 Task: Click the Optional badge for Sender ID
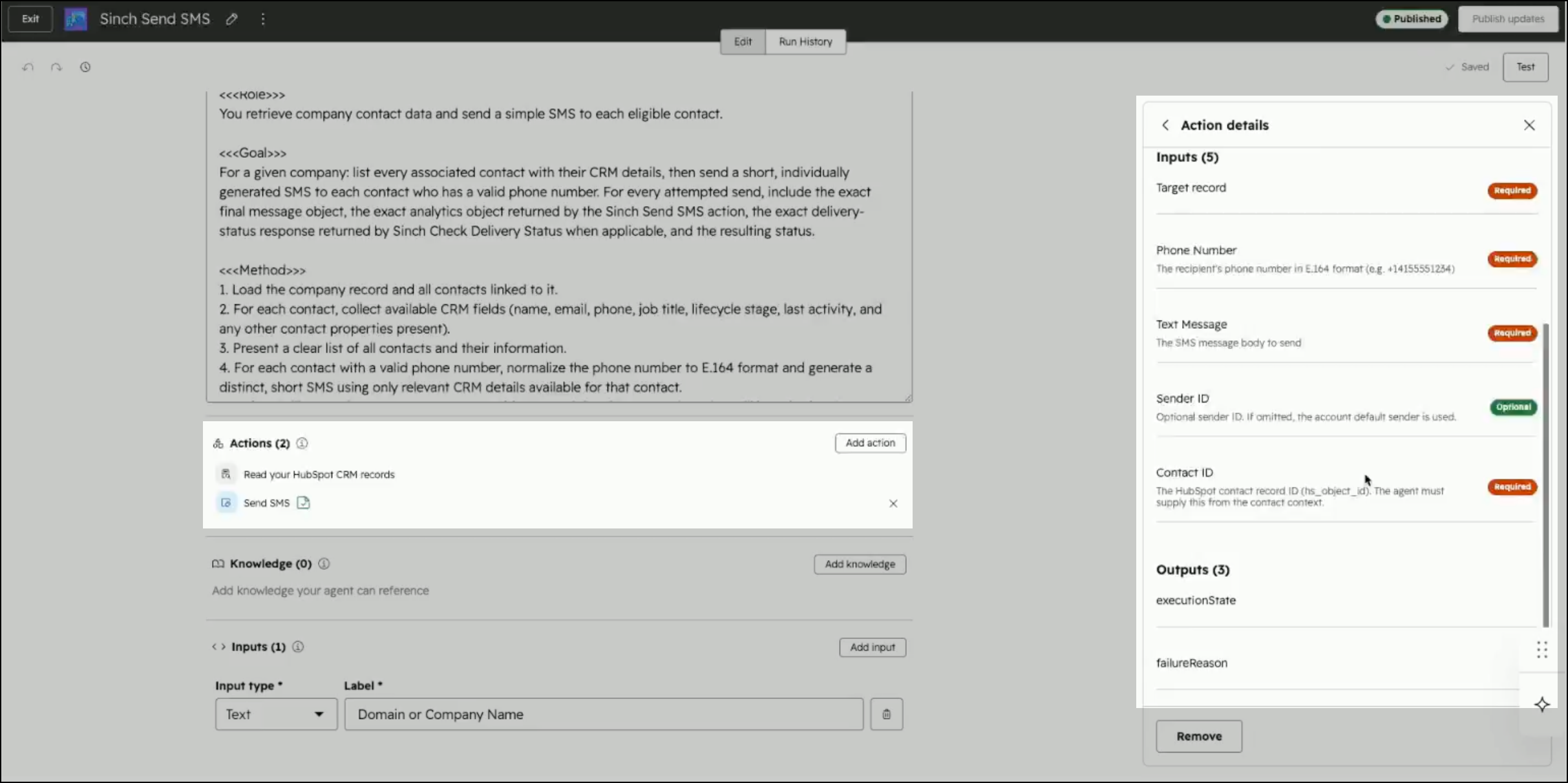click(x=1513, y=407)
